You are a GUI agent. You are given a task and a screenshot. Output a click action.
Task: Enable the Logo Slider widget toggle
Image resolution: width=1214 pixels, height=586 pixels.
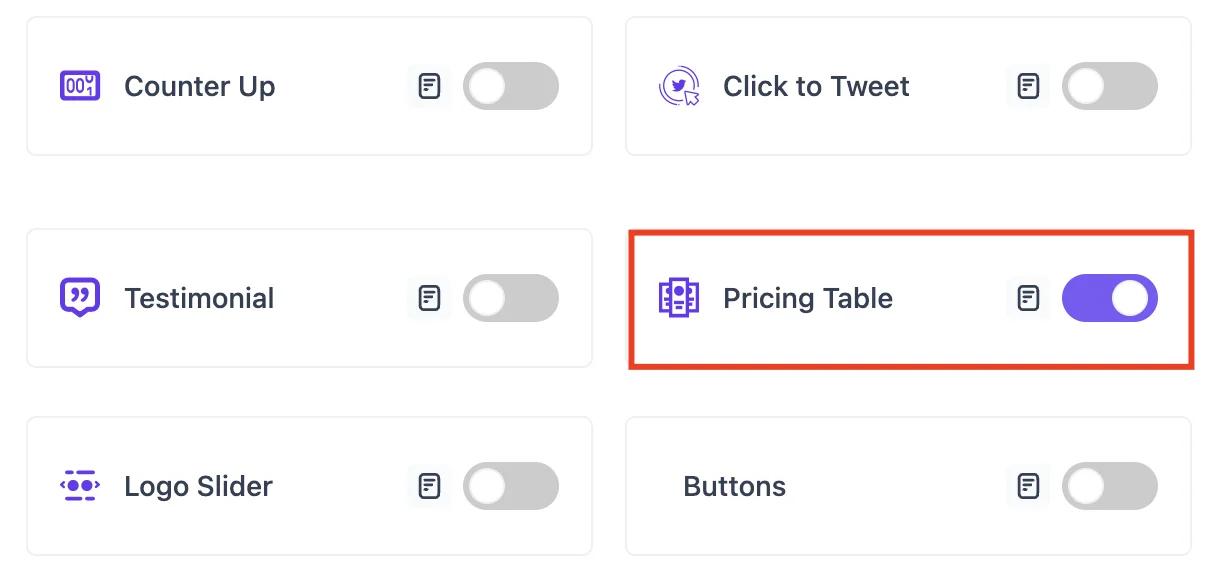pyautogui.click(x=511, y=486)
